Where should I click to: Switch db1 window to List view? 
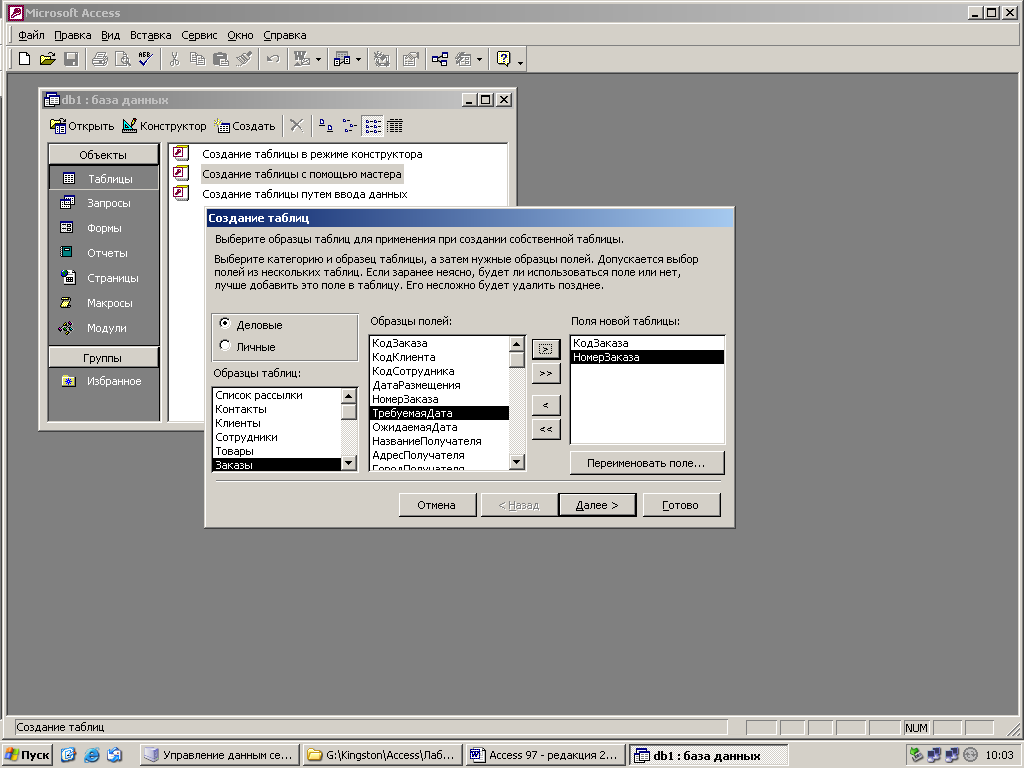pyautogui.click(x=373, y=125)
